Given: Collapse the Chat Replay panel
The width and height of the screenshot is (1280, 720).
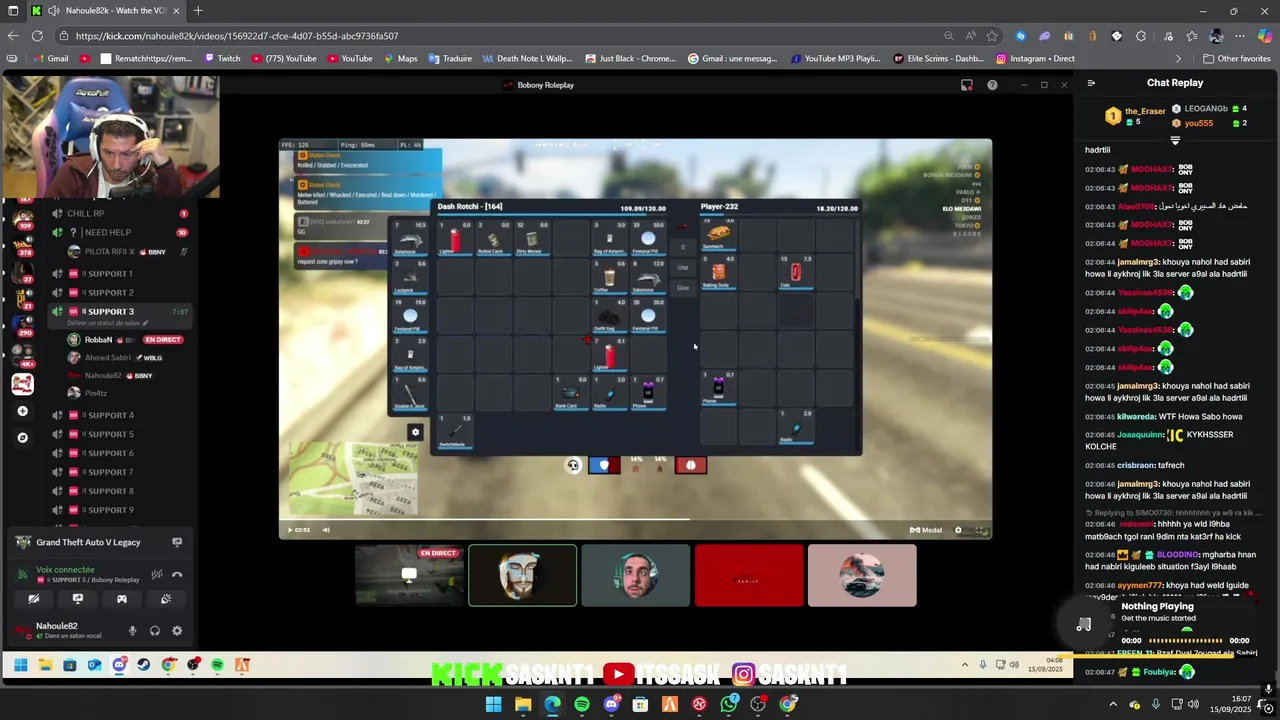Looking at the screenshot, I should point(1091,83).
